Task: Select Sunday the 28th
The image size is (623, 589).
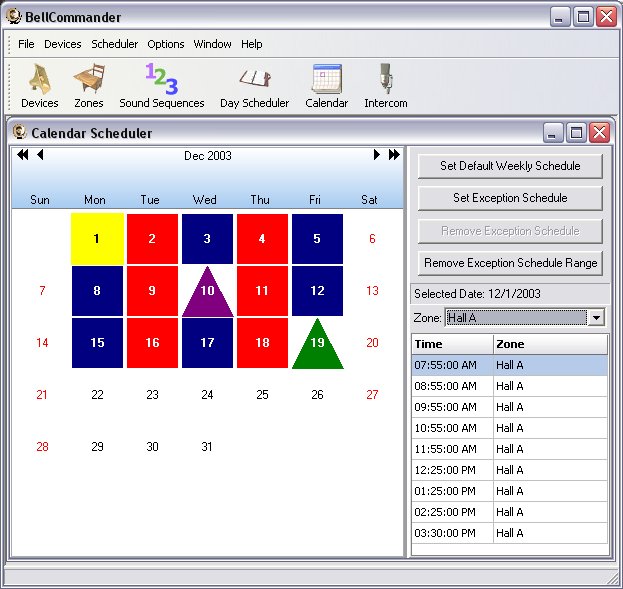Action: coord(42,447)
